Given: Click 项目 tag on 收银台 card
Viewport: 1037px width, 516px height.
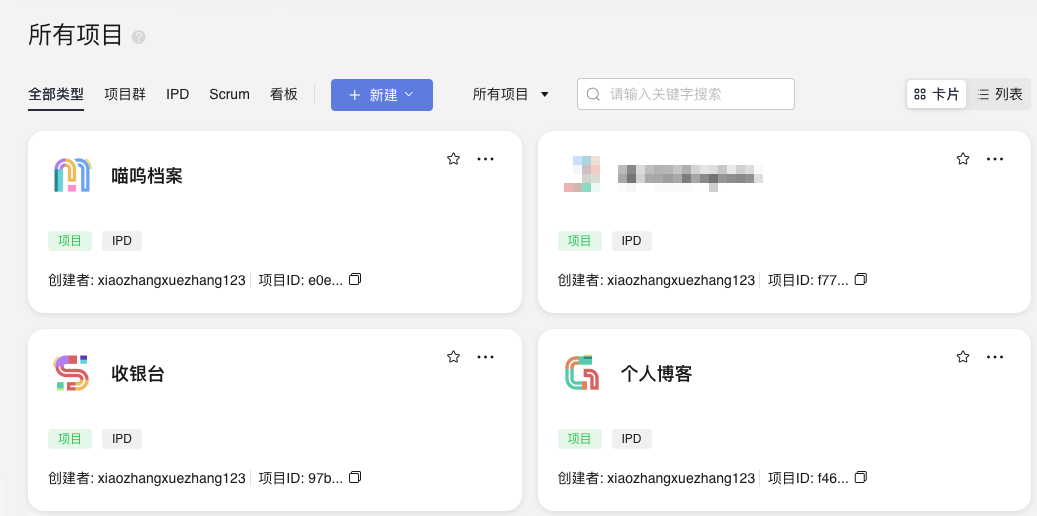Looking at the screenshot, I should pos(70,439).
